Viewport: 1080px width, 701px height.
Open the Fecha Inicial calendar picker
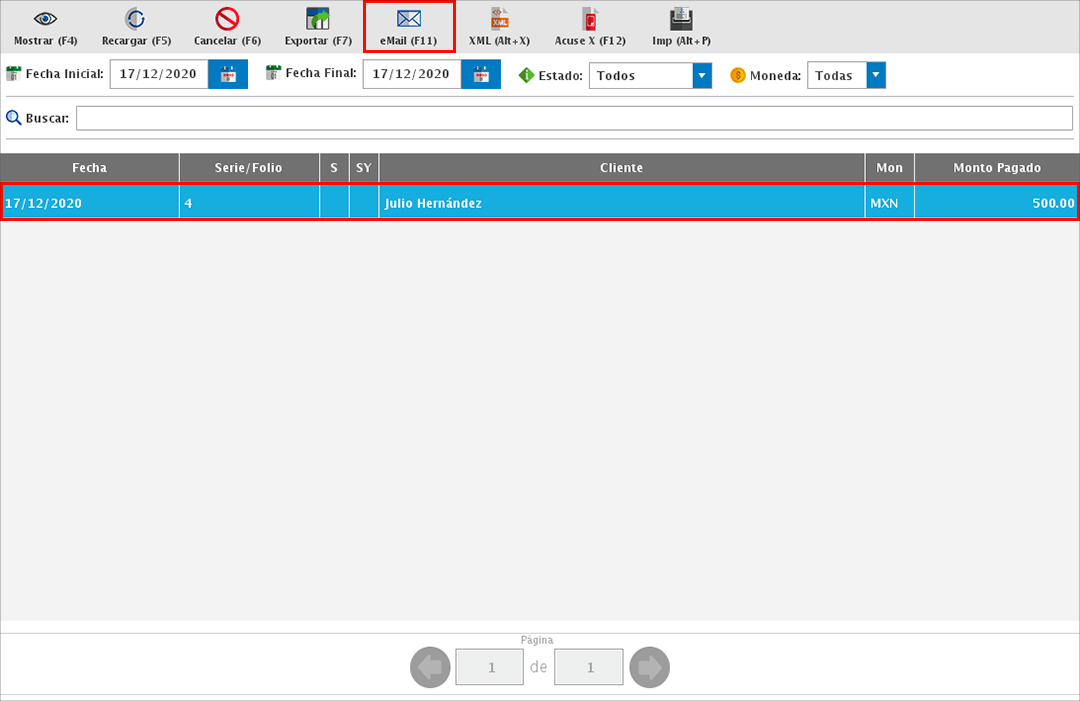point(228,75)
